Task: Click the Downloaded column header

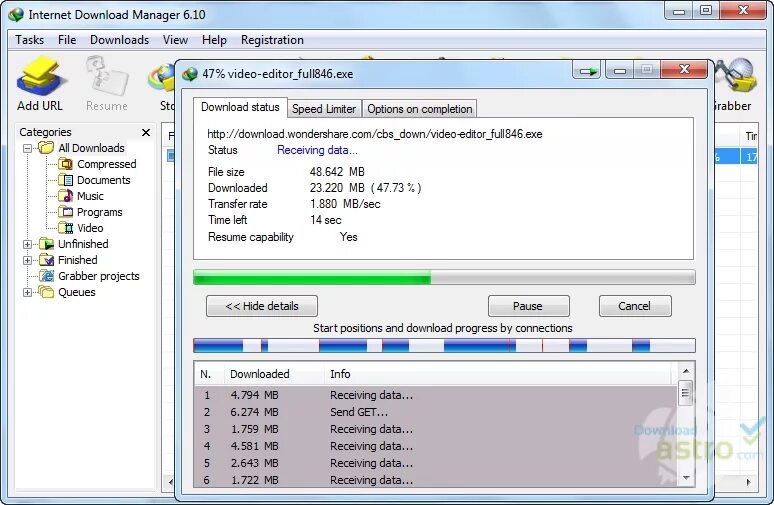Action: tap(274, 374)
